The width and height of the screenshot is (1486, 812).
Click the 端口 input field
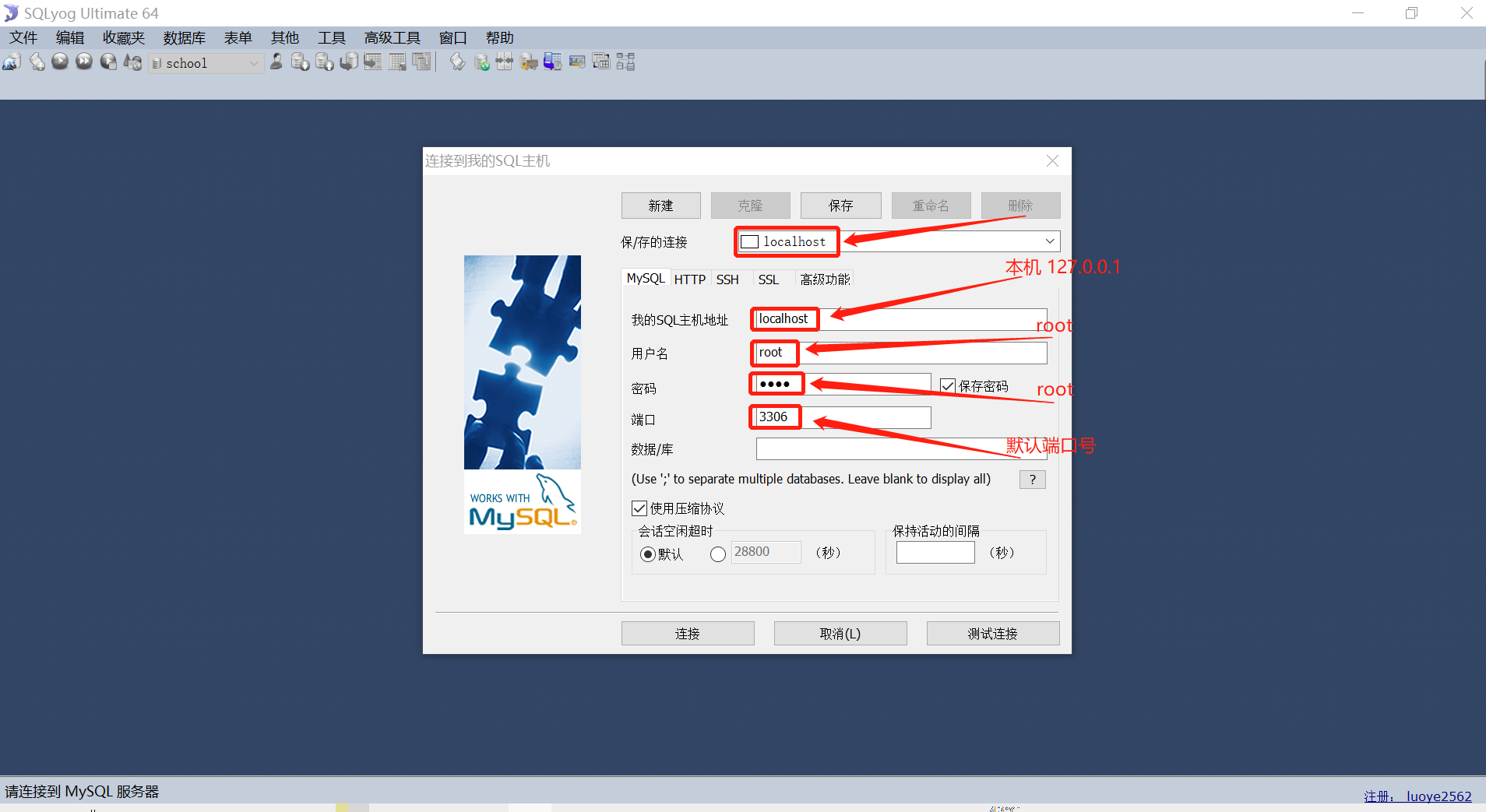pyautogui.click(x=843, y=417)
